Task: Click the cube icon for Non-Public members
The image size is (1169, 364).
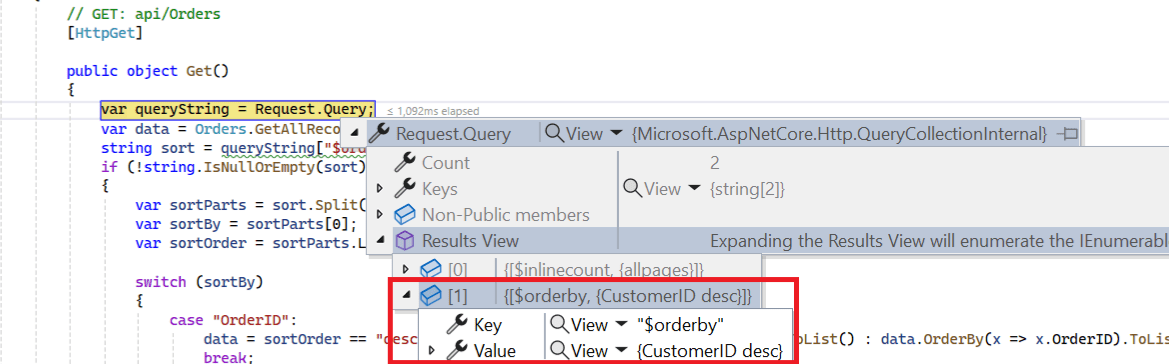Action: [x=405, y=215]
